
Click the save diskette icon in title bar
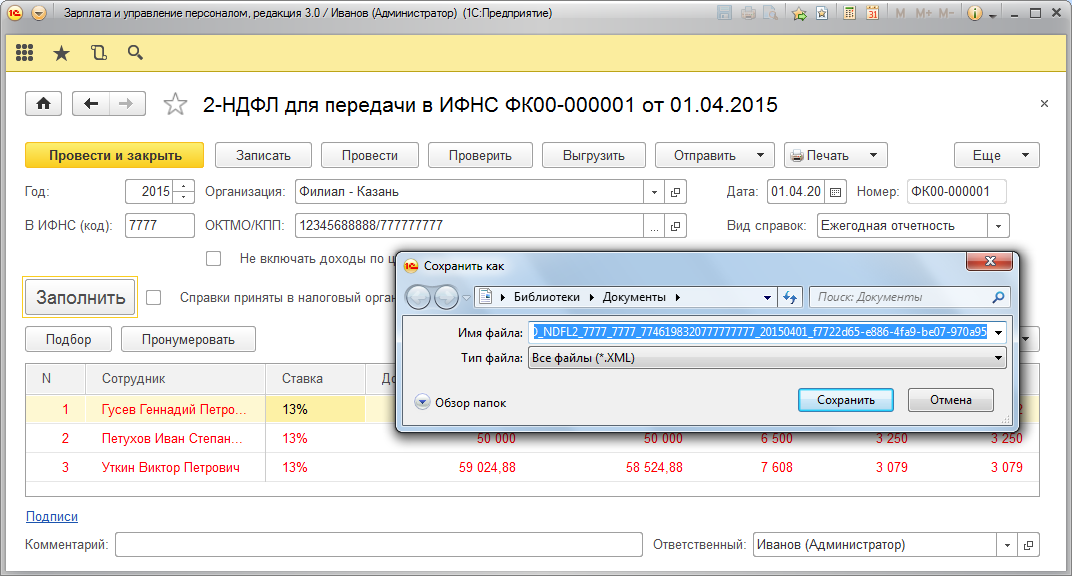[x=725, y=13]
